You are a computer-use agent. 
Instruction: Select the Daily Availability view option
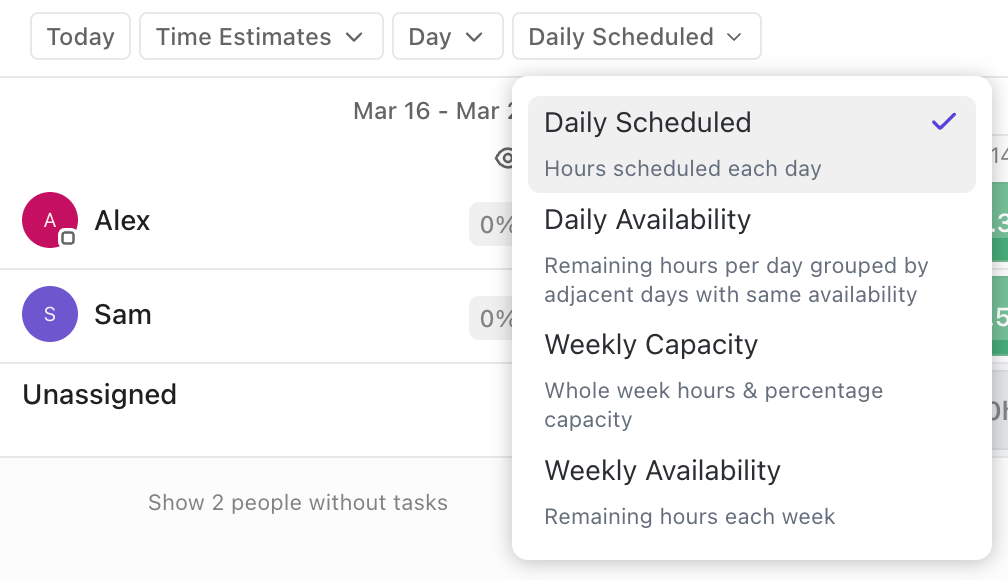647,219
